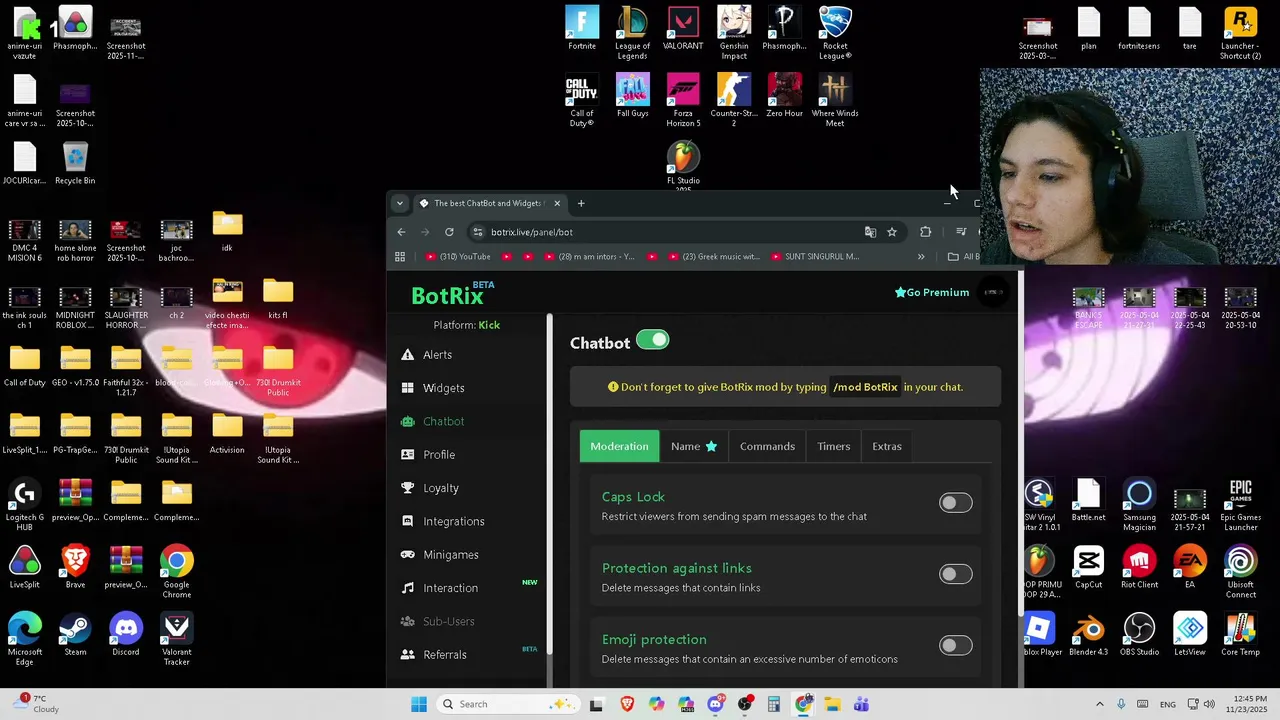Click the browser Back arrow

(x=401, y=232)
